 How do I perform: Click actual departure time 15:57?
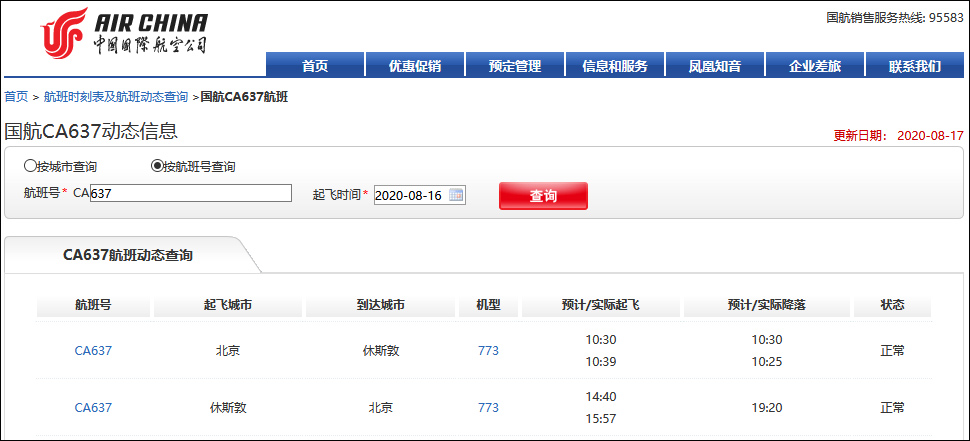point(601,419)
